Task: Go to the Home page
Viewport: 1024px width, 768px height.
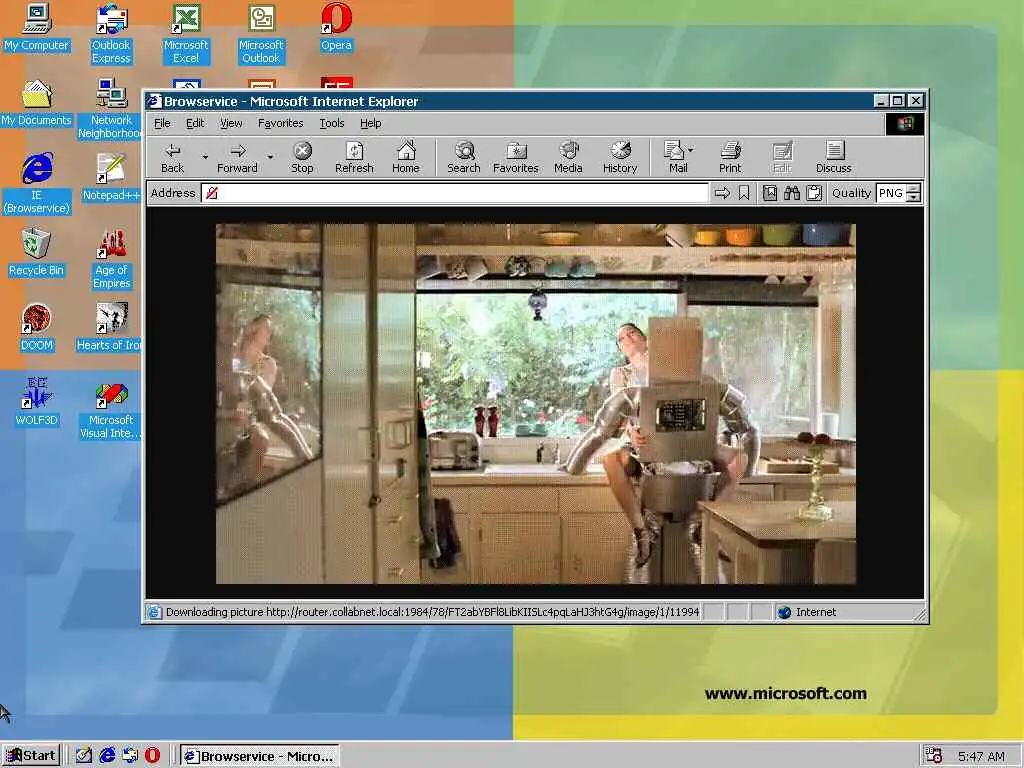Action: (x=406, y=157)
